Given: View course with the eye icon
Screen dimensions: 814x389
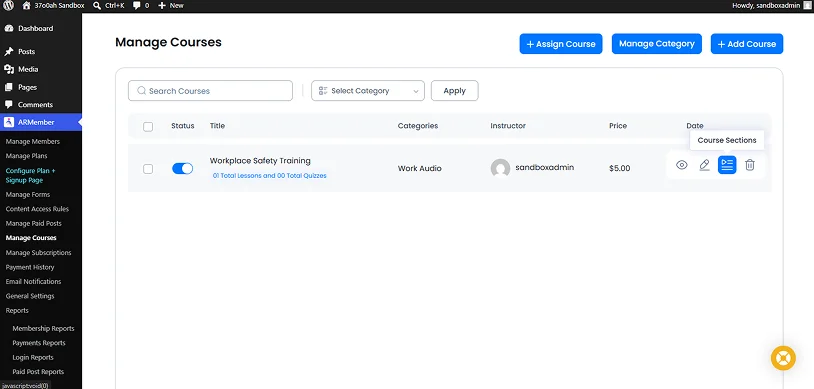Looking at the screenshot, I should (x=682, y=165).
